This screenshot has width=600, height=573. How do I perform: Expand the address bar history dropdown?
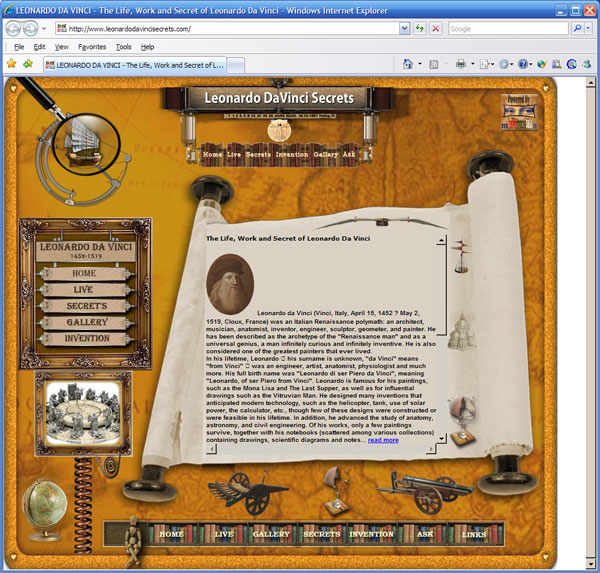click(403, 29)
